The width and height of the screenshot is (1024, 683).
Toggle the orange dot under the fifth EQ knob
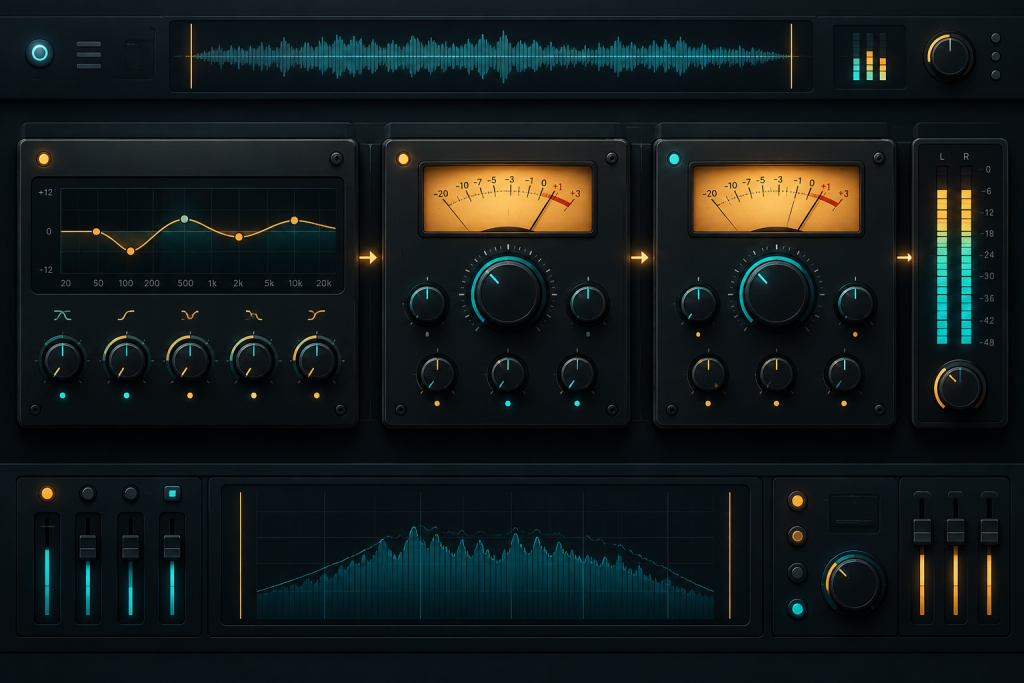click(316, 395)
